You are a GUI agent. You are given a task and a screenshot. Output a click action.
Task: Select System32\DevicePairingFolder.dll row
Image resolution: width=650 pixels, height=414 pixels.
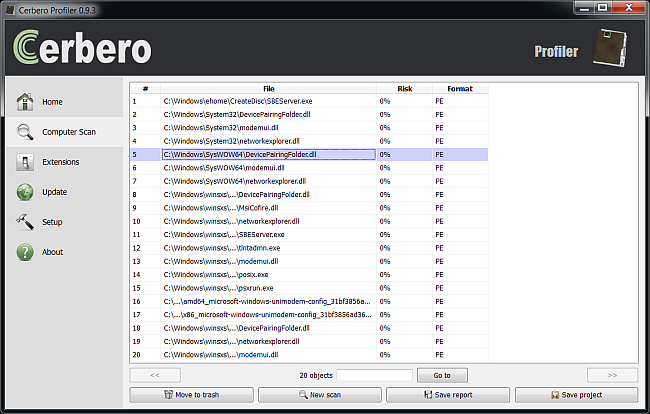coord(309,114)
